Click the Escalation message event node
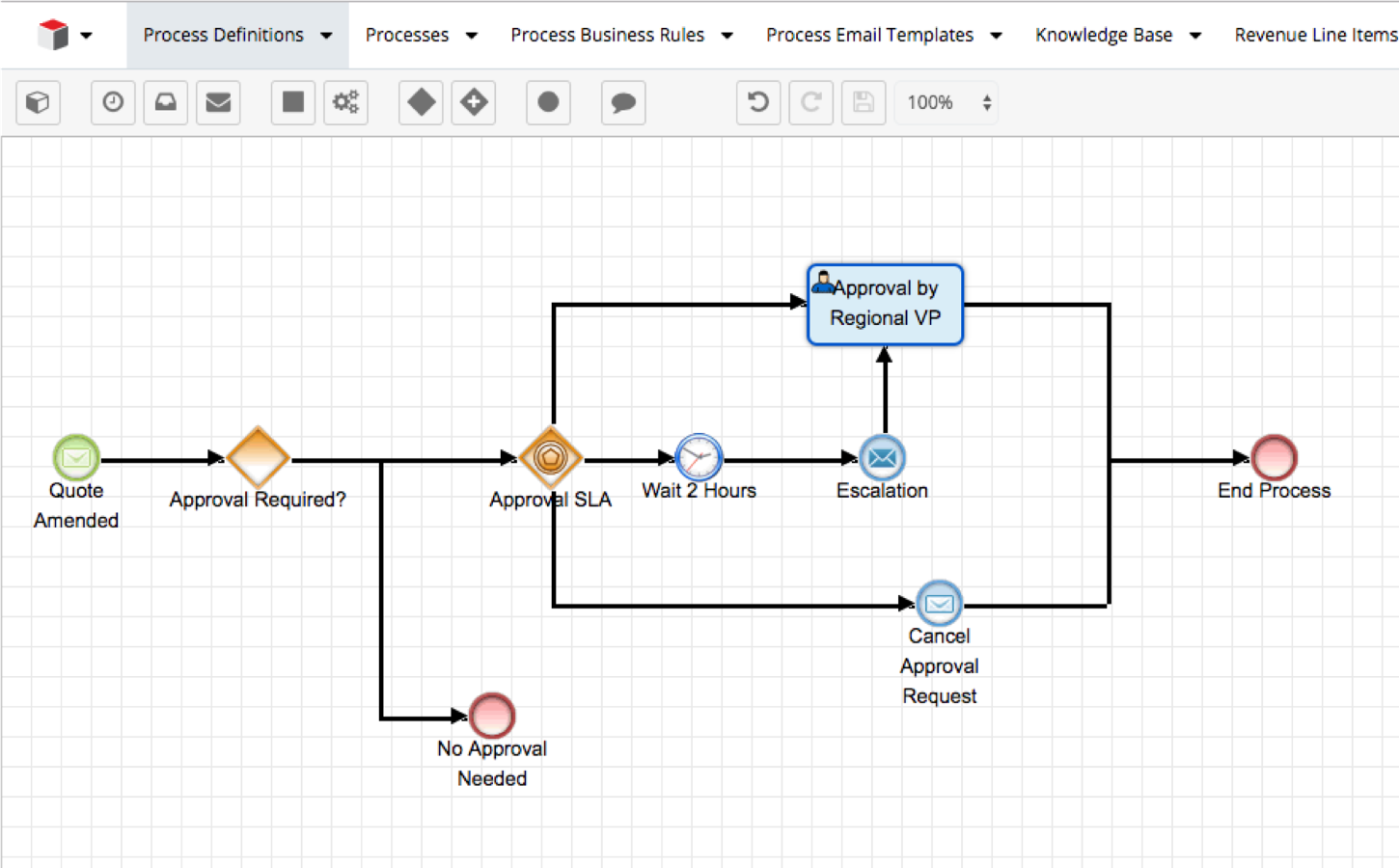 pyautogui.click(x=882, y=458)
